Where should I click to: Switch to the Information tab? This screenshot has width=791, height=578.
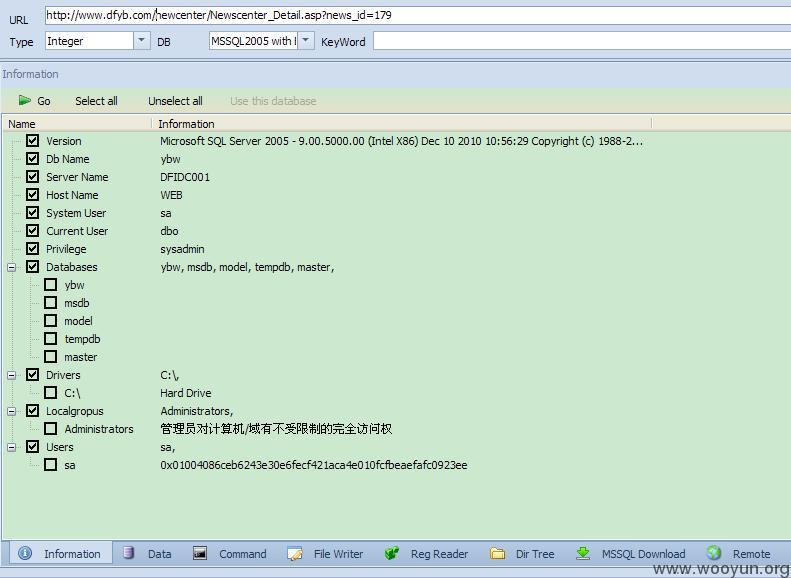point(61,554)
